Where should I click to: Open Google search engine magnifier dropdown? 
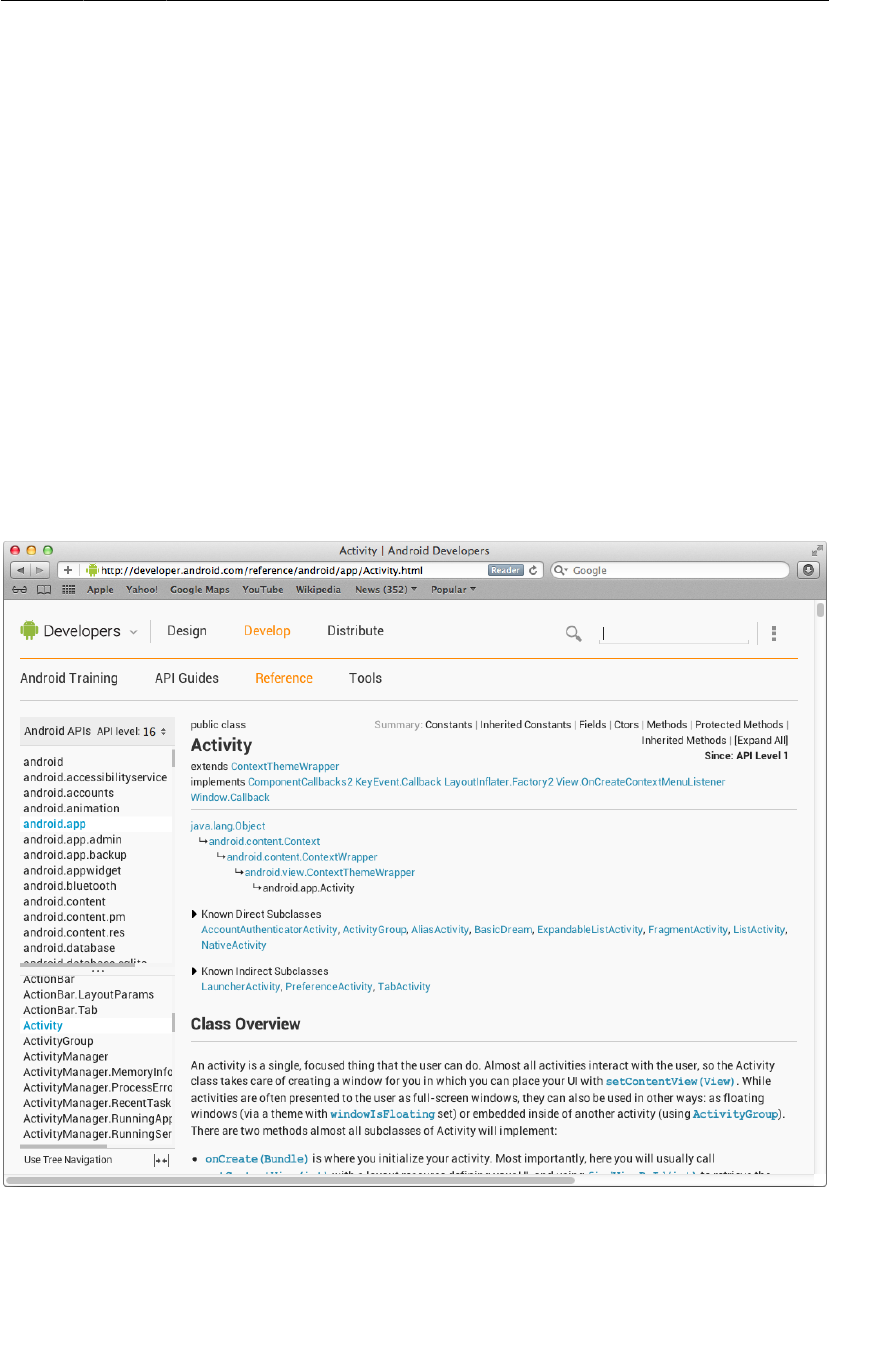coord(562,570)
